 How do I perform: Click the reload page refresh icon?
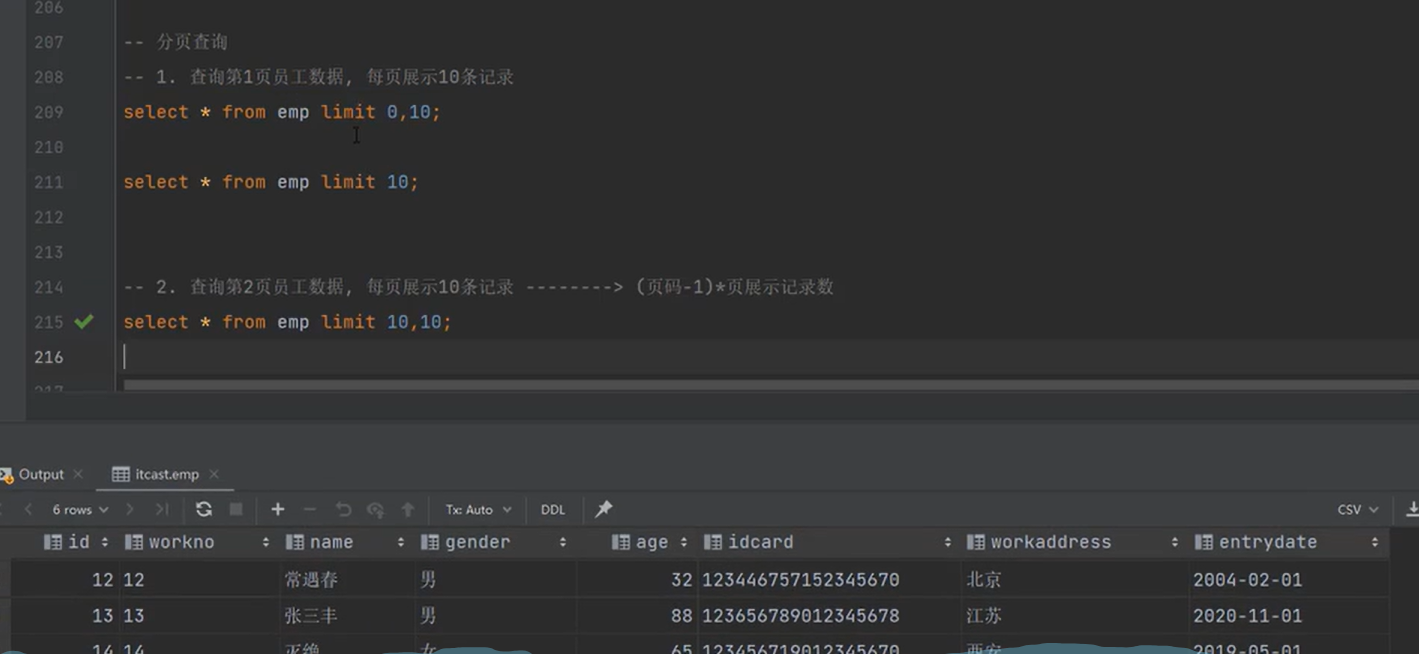click(x=204, y=509)
